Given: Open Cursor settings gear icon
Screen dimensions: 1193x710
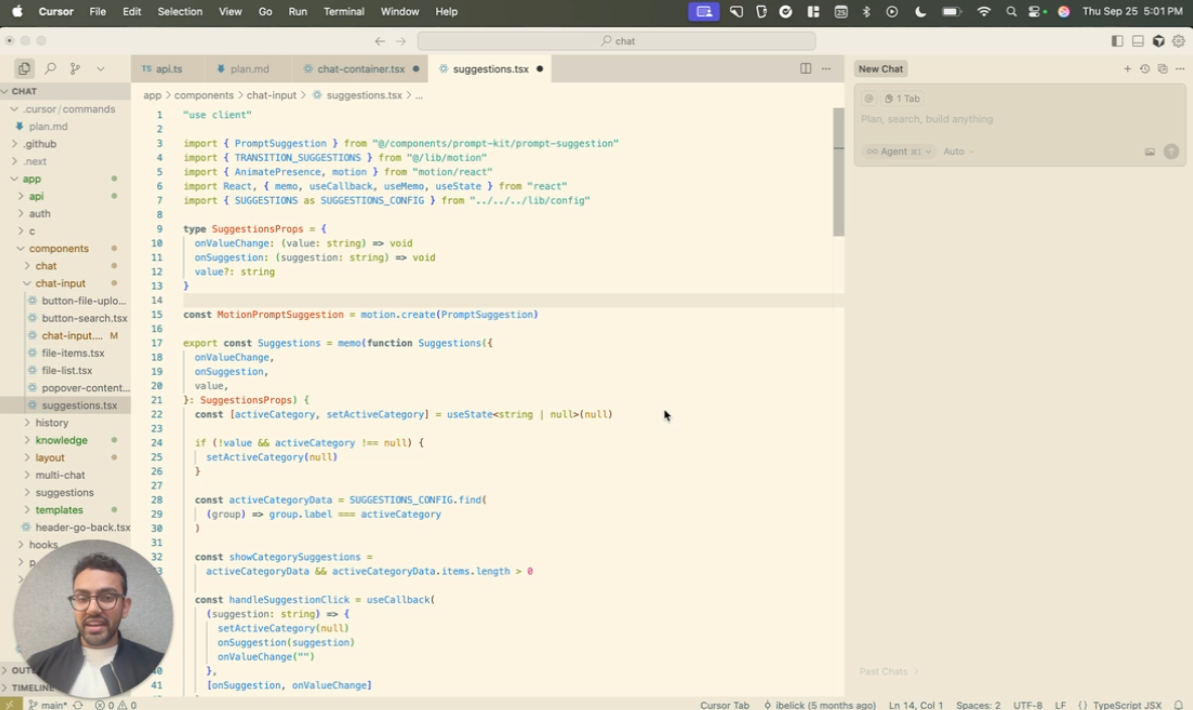Looking at the screenshot, I should 1179,41.
